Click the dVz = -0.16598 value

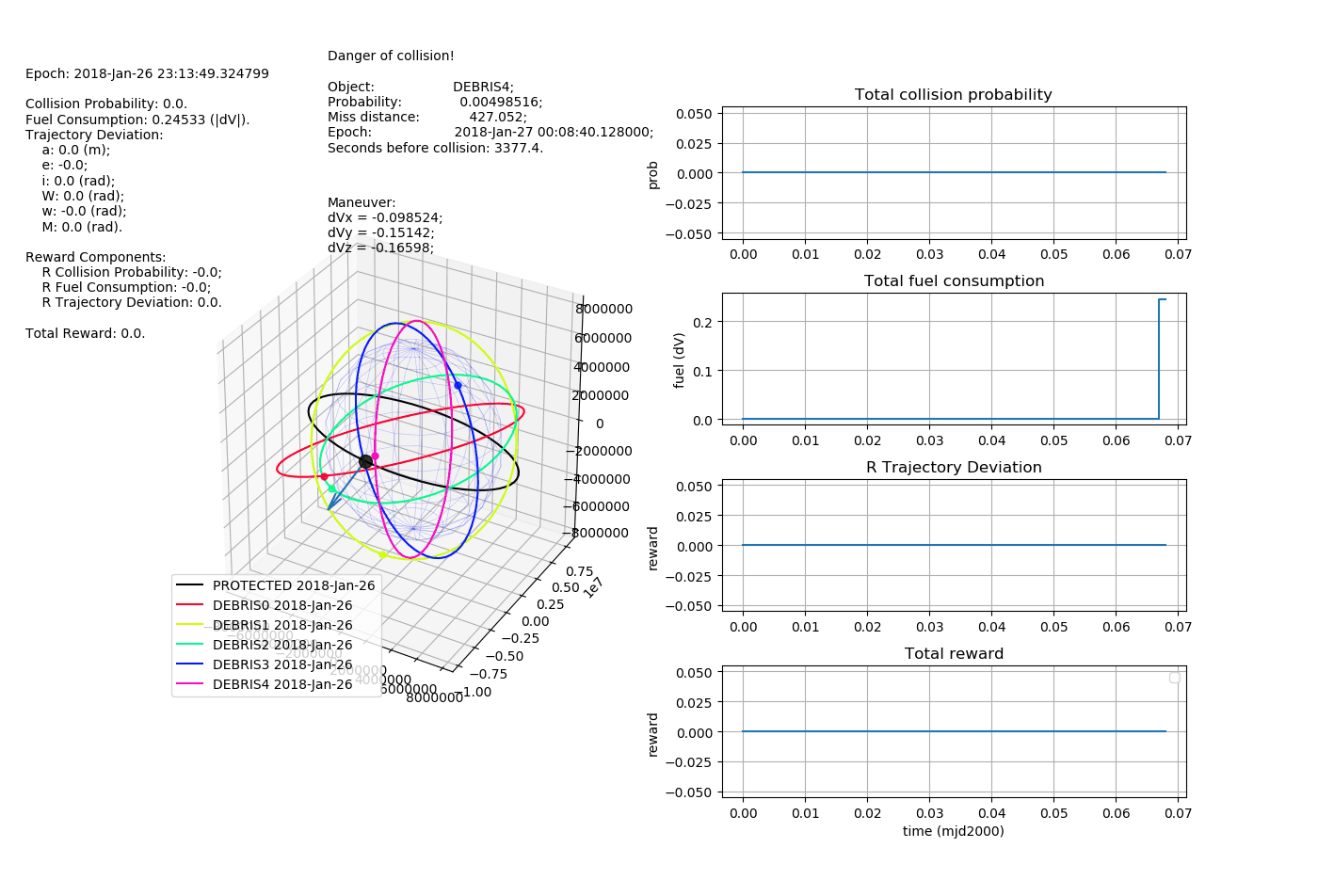click(380, 248)
